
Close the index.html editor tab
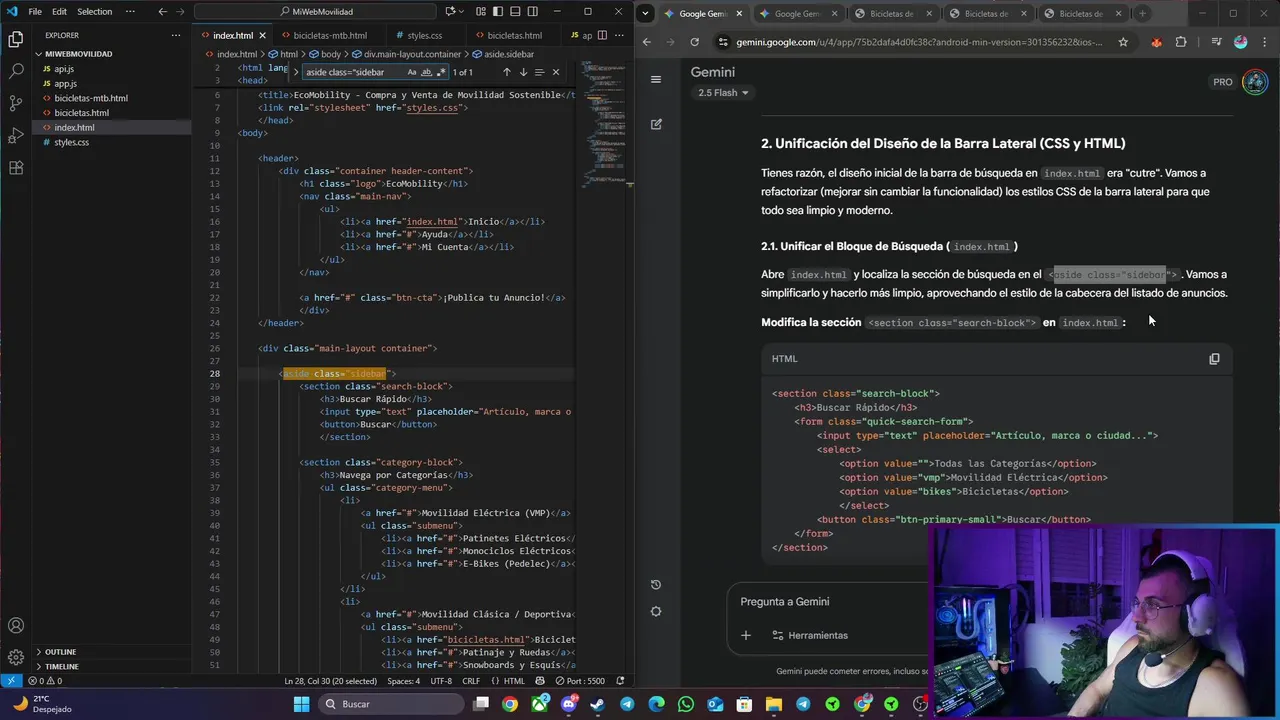pyautogui.click(x=263, y=35)
